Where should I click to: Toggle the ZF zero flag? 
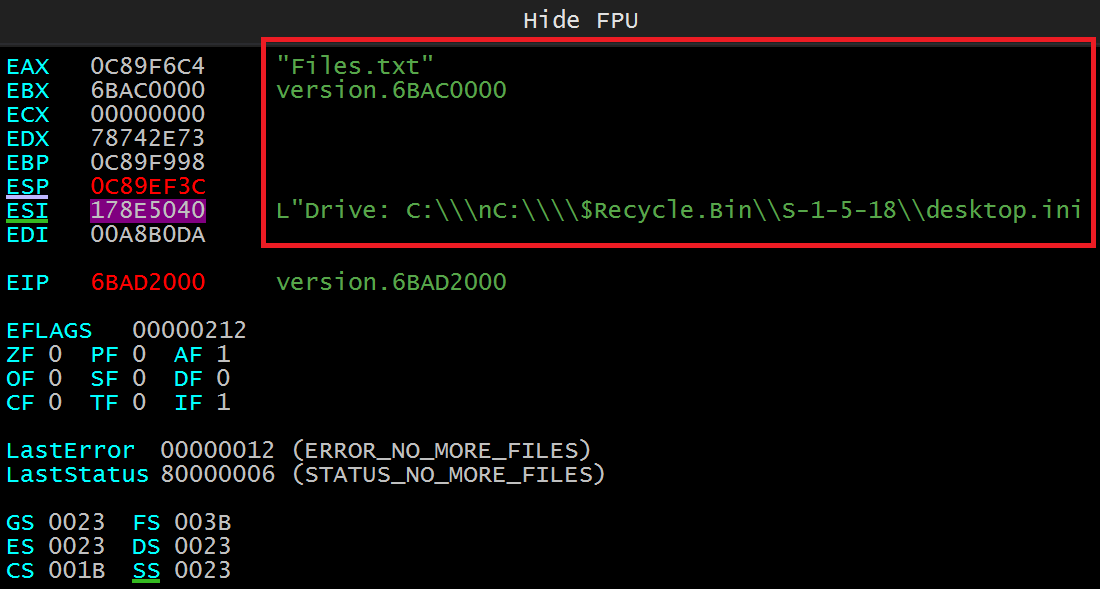coord(55,355)
